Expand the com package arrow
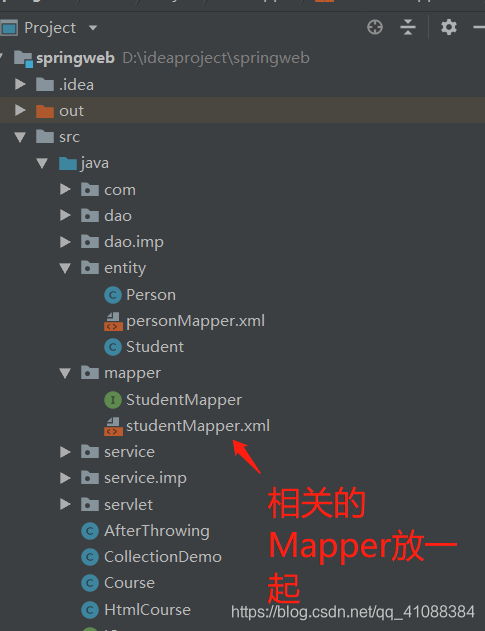485x631 pixels. point(65,190)
